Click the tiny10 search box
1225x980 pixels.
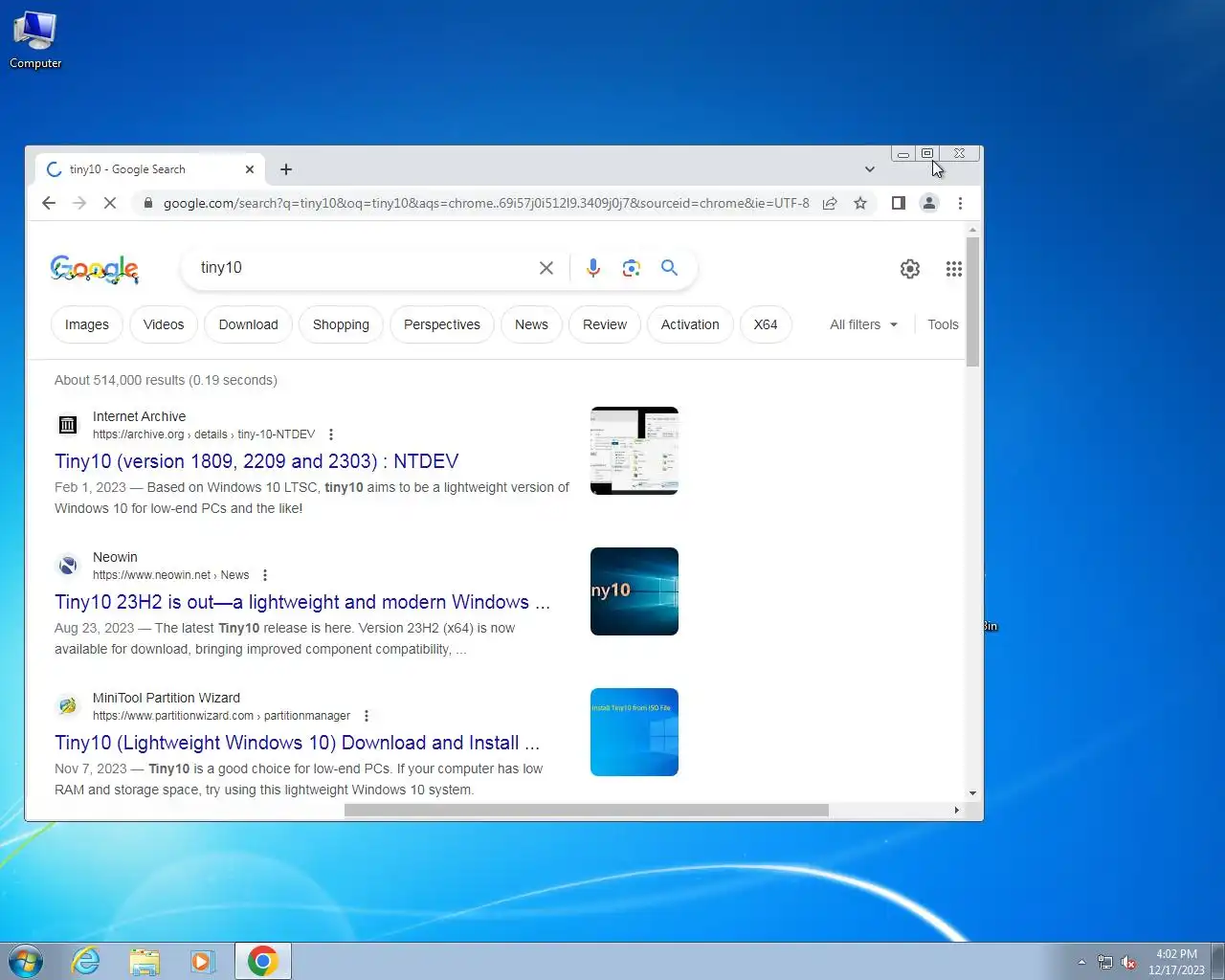(x=364, y=268)
